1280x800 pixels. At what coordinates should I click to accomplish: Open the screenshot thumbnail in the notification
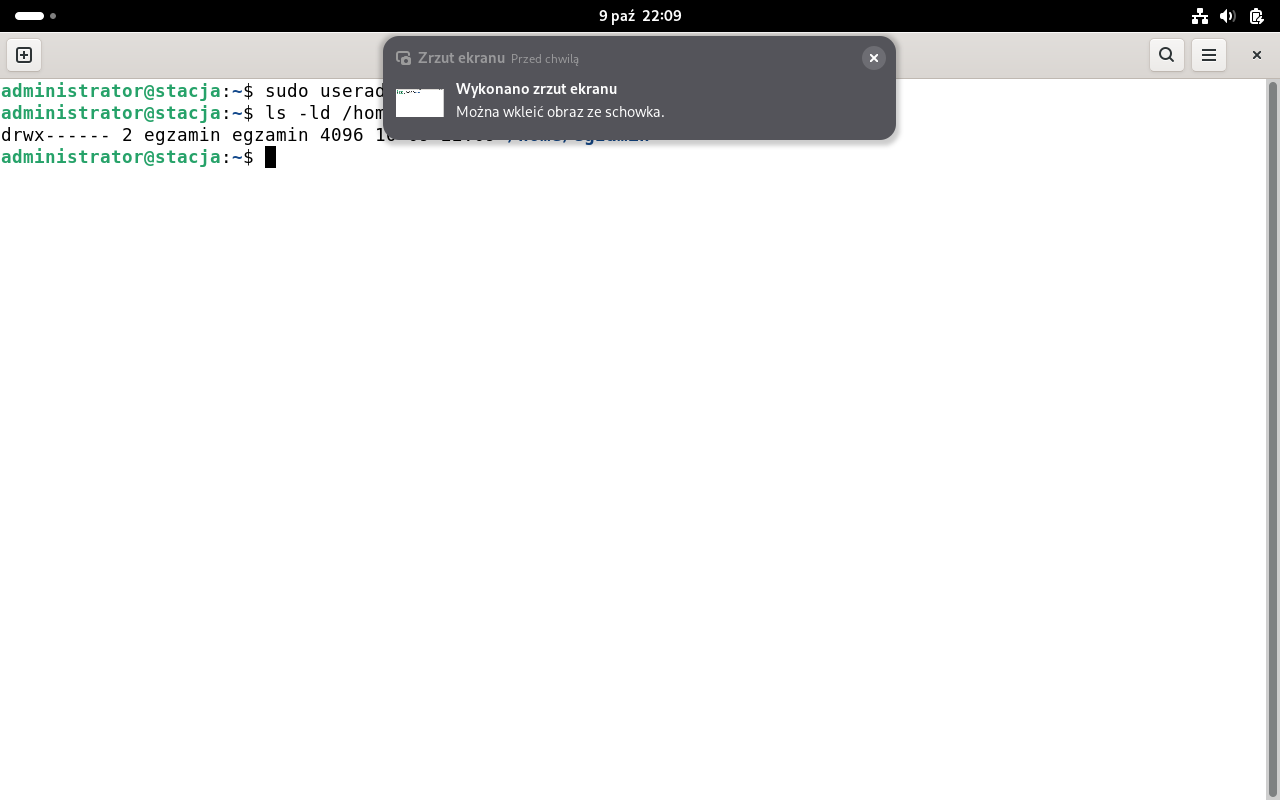click(x=420, y=102)
